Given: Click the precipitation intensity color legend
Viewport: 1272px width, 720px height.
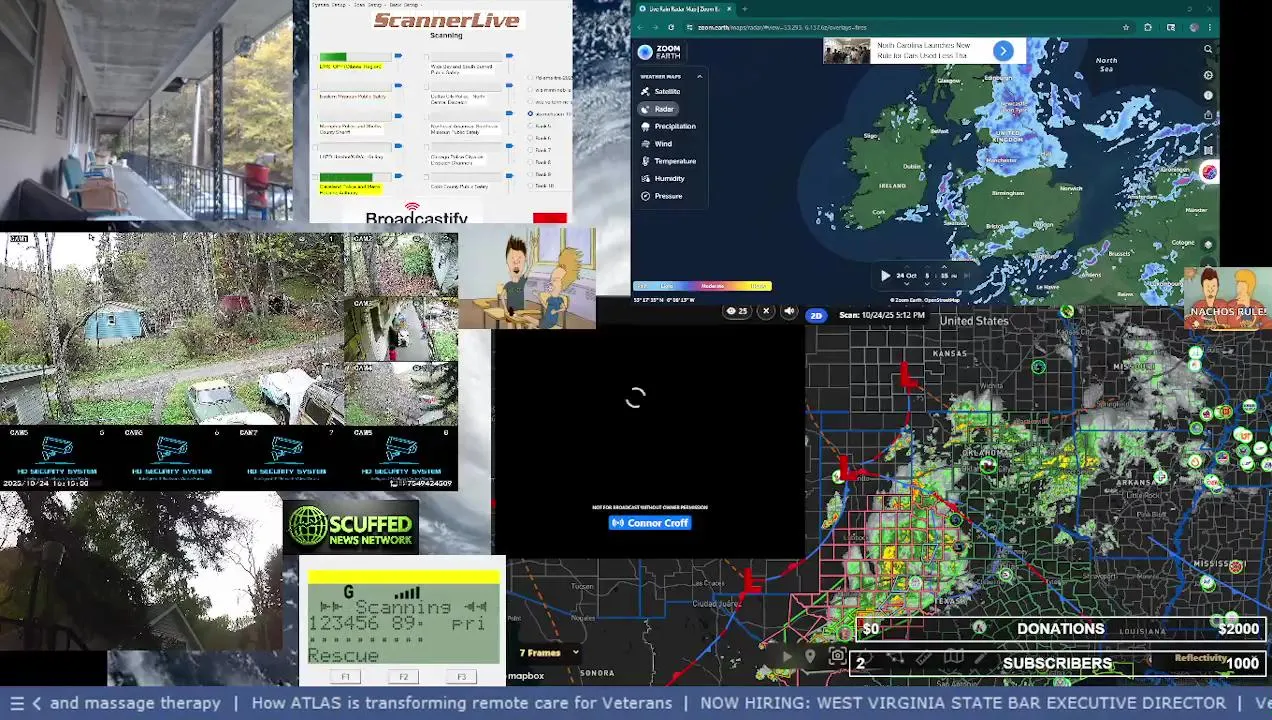Looking at the screenshot, I should point(702,286).
